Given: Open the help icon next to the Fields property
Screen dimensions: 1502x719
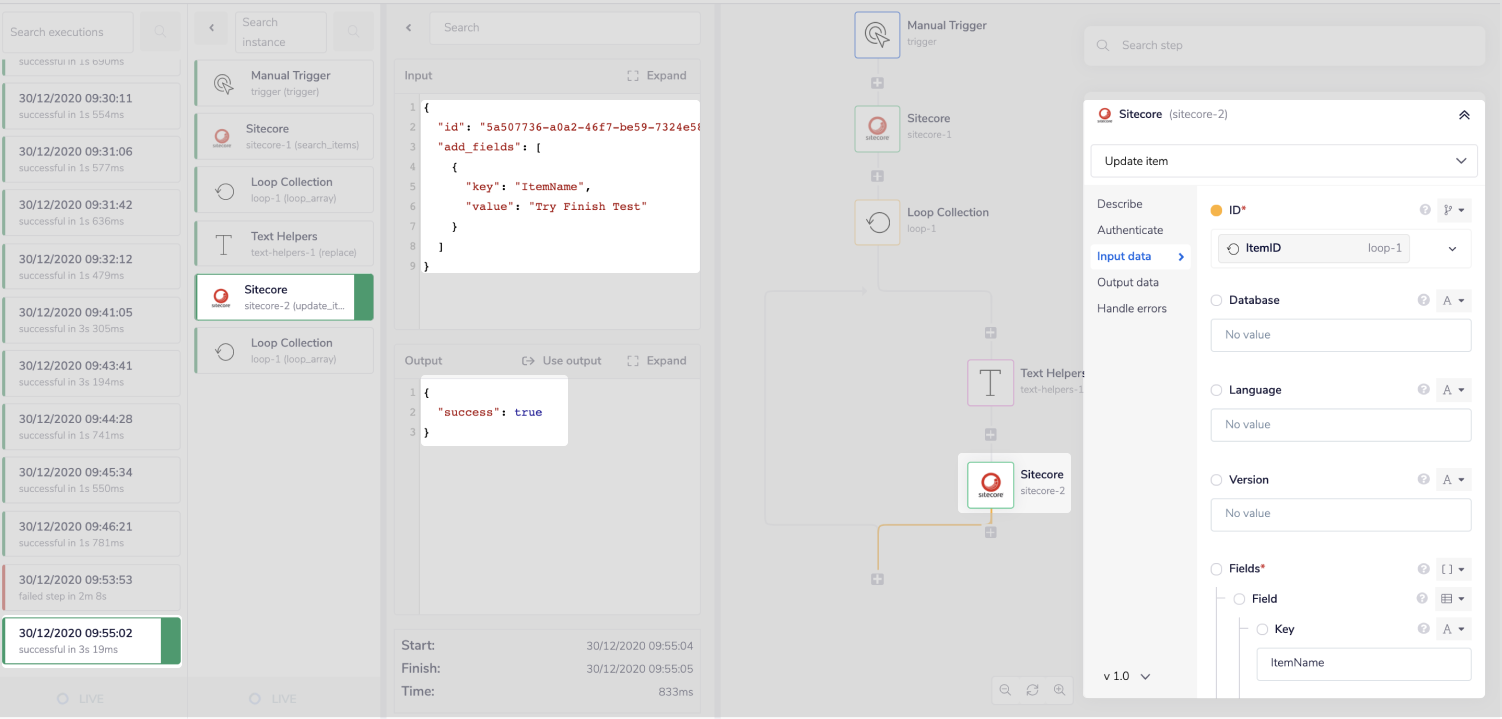Looking at the screenshot, I should [1424, 568].
